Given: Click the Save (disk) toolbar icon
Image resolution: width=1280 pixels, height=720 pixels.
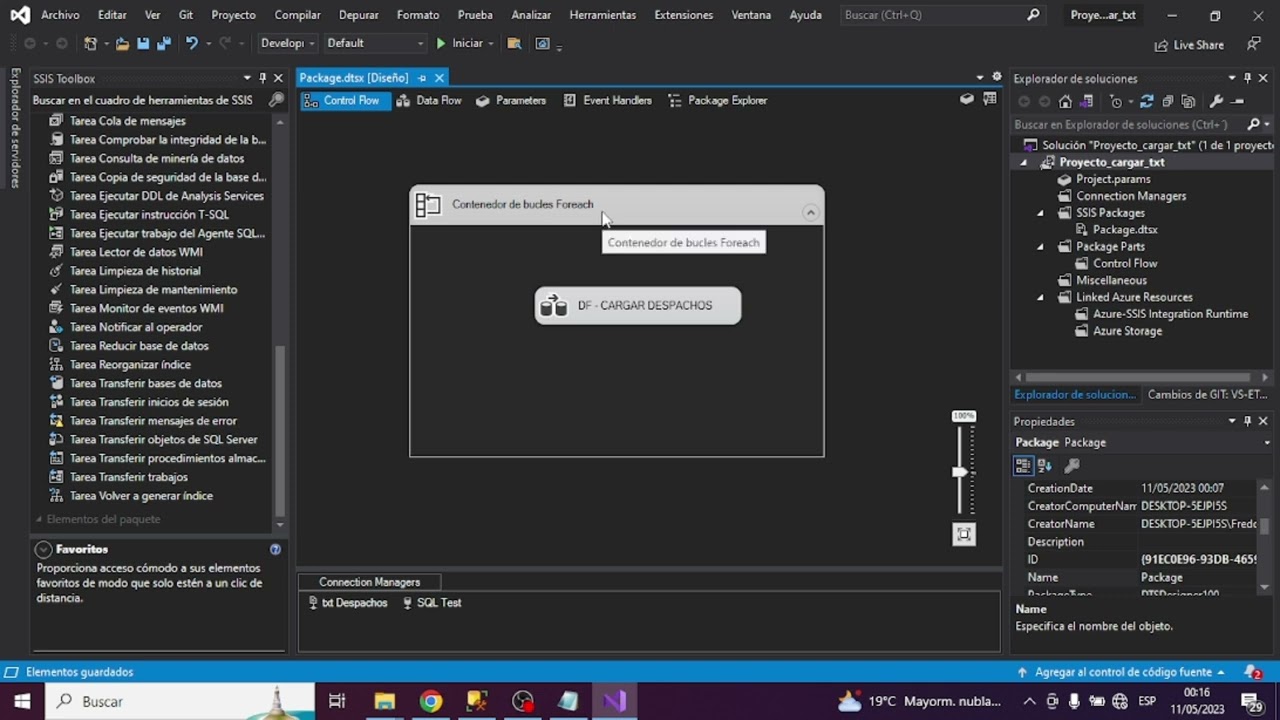Looking at the screenshot, I should click(143, 43).
